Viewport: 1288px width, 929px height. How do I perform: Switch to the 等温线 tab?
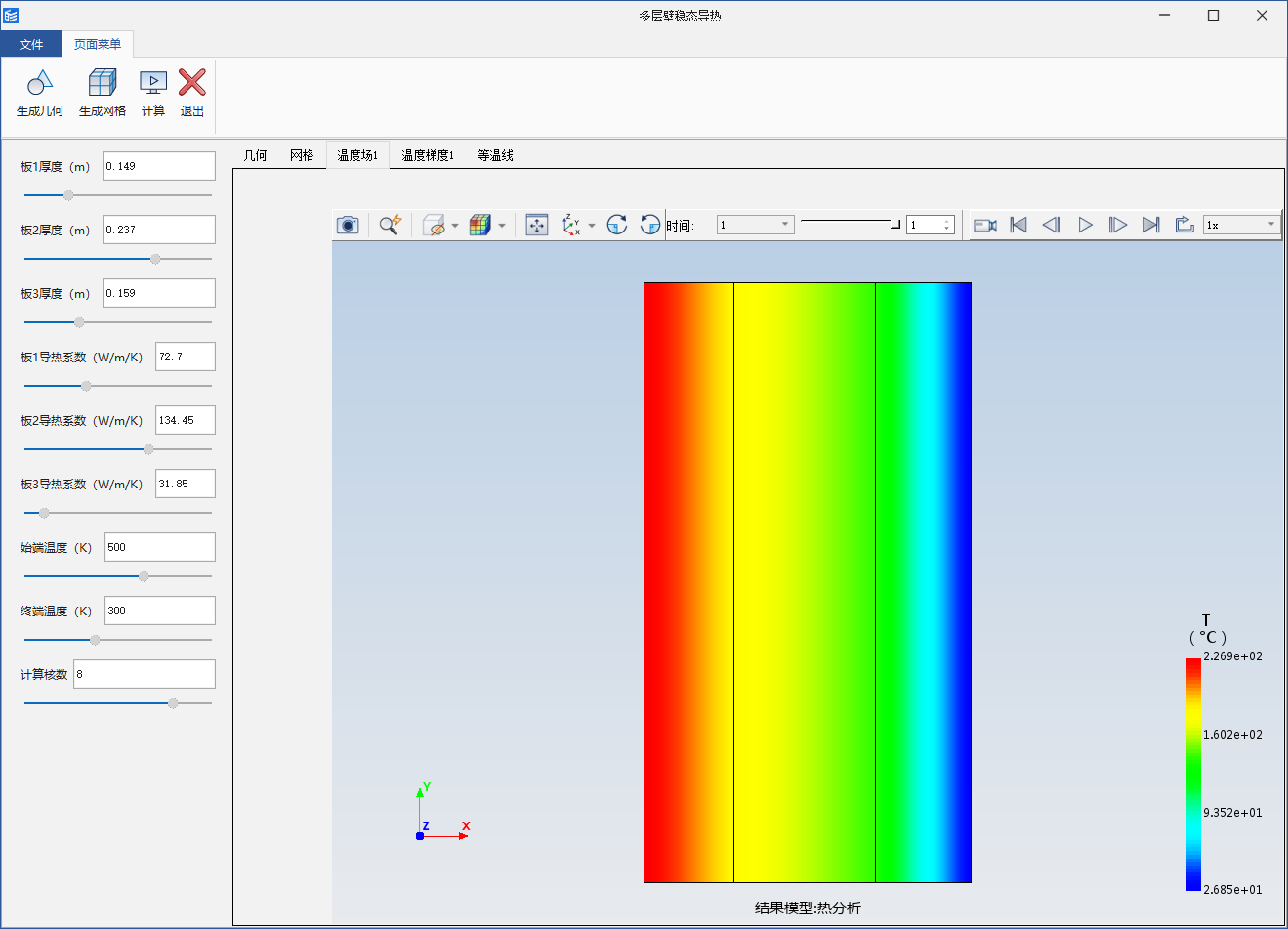point(495,155)
